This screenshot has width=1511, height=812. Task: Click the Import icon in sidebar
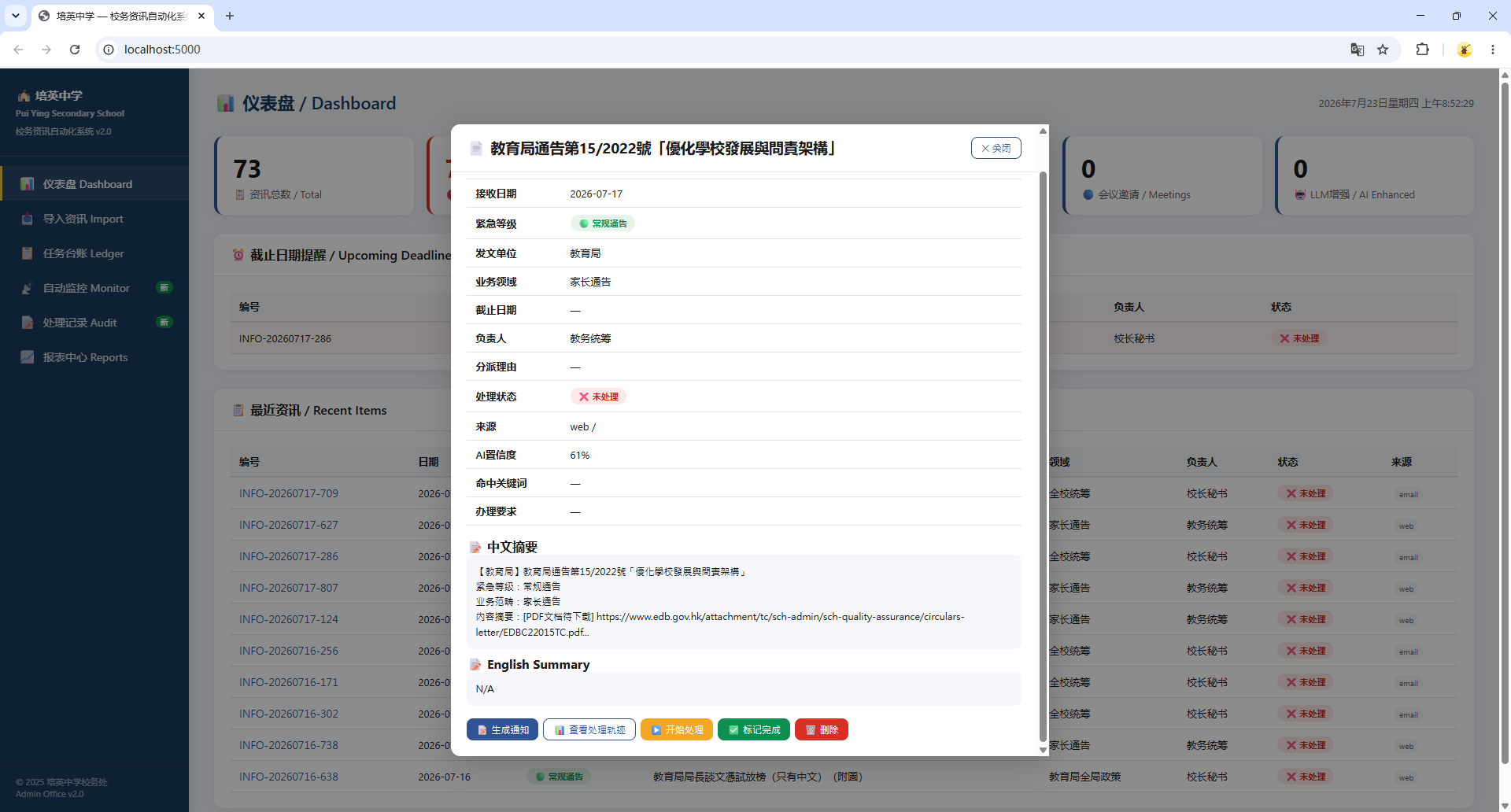coord(28,219)
